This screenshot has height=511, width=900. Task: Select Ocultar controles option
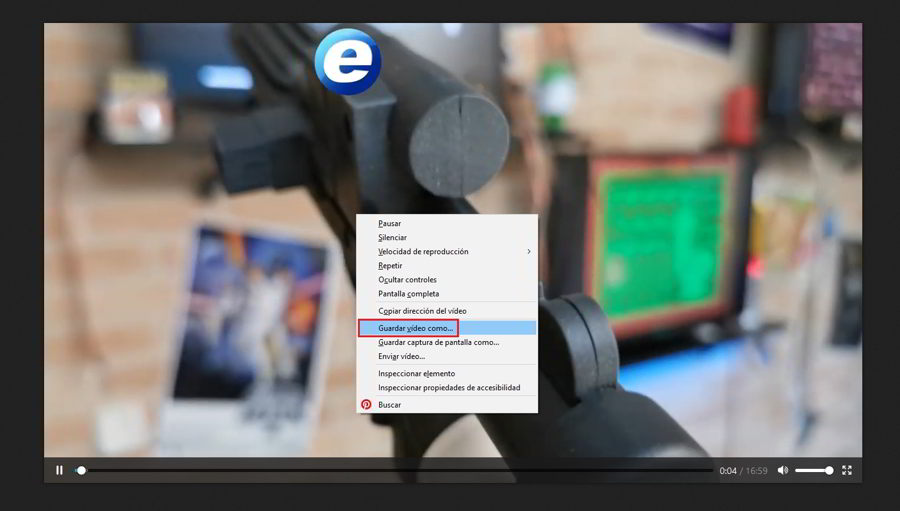[x=407, y=279]
